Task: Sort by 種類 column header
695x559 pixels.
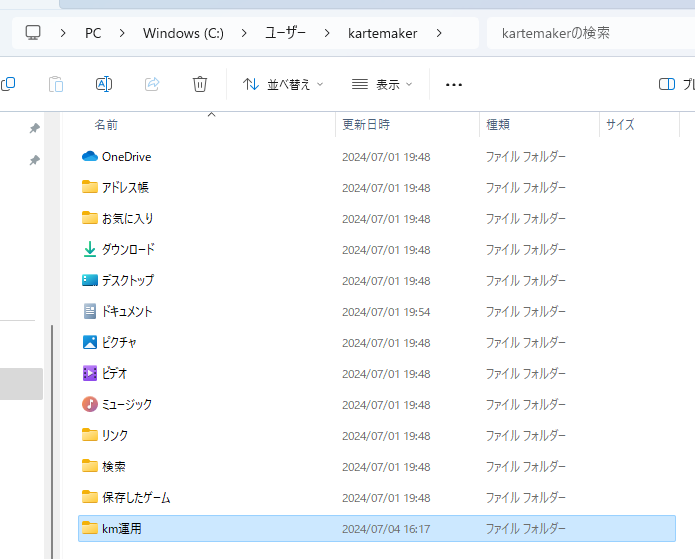Action: point(498,125)
